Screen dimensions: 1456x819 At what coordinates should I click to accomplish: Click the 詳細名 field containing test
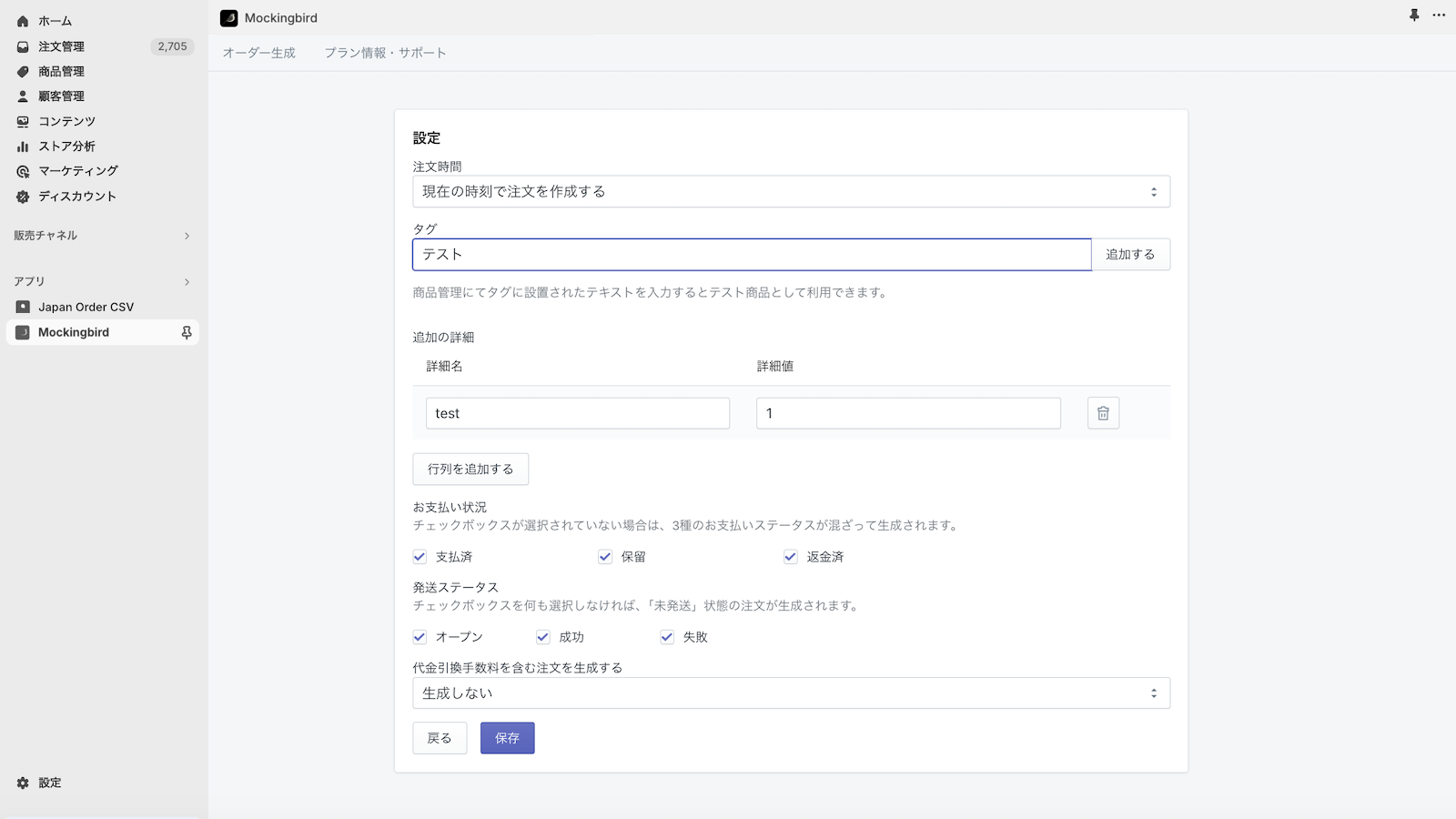[578, 413]
